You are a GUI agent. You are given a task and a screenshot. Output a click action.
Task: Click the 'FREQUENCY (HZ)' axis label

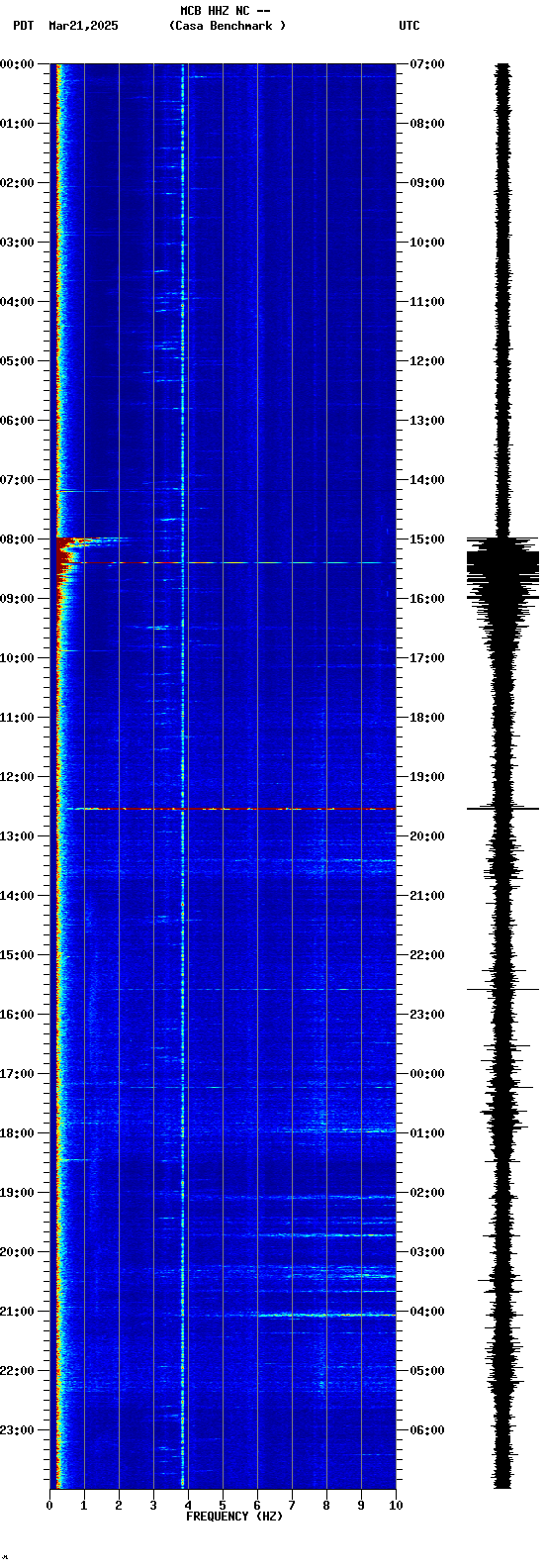click(x=234, y=1517)
